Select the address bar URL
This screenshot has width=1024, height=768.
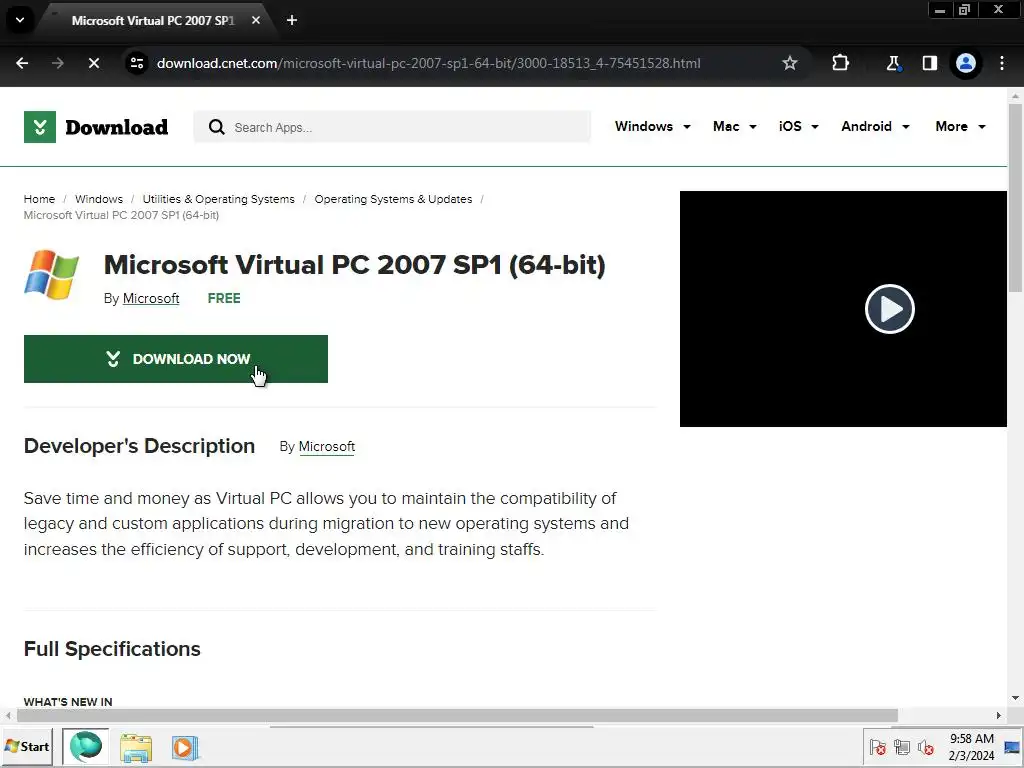click(x=428, y=63)
